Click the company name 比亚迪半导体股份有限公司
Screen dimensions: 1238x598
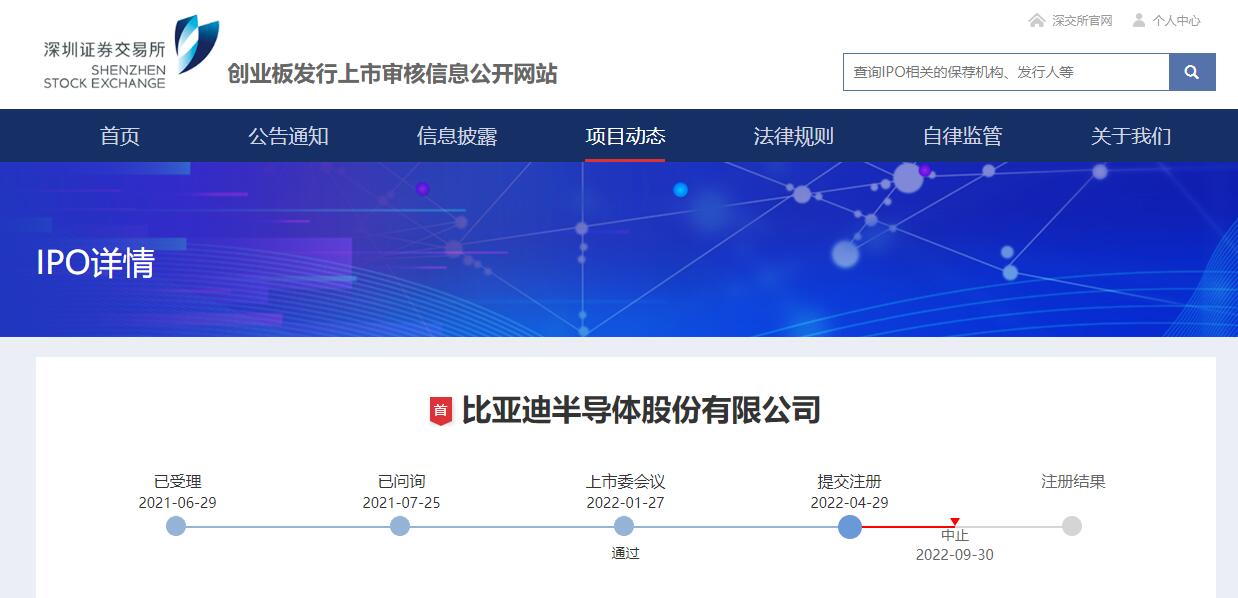coord(641,410)
